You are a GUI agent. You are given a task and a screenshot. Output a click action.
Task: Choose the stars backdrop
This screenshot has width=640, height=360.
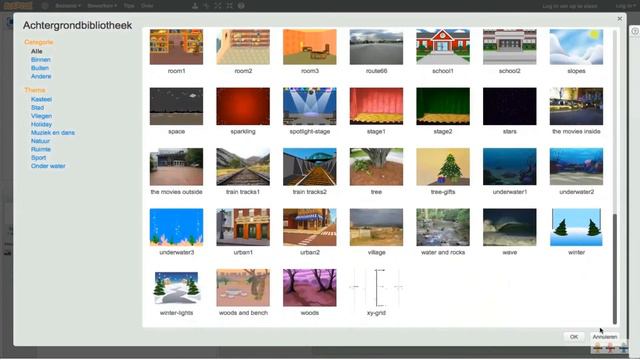tap(510, 106)
